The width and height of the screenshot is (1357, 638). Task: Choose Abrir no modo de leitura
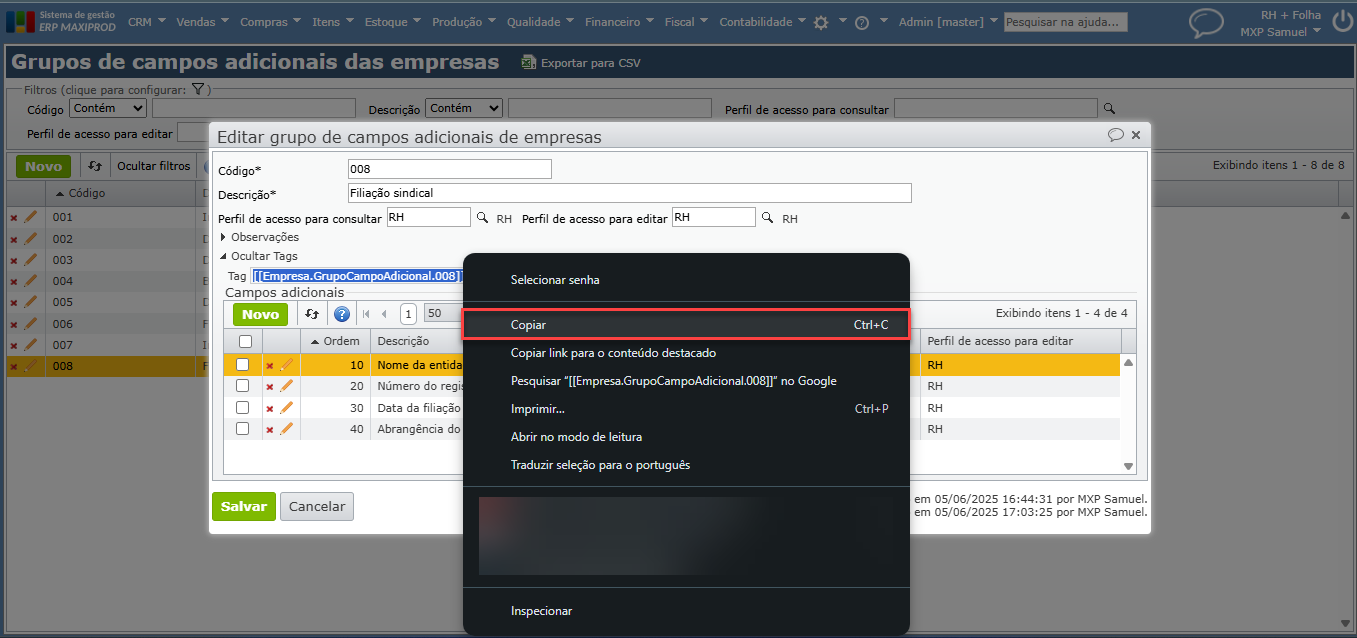[686, 437]
